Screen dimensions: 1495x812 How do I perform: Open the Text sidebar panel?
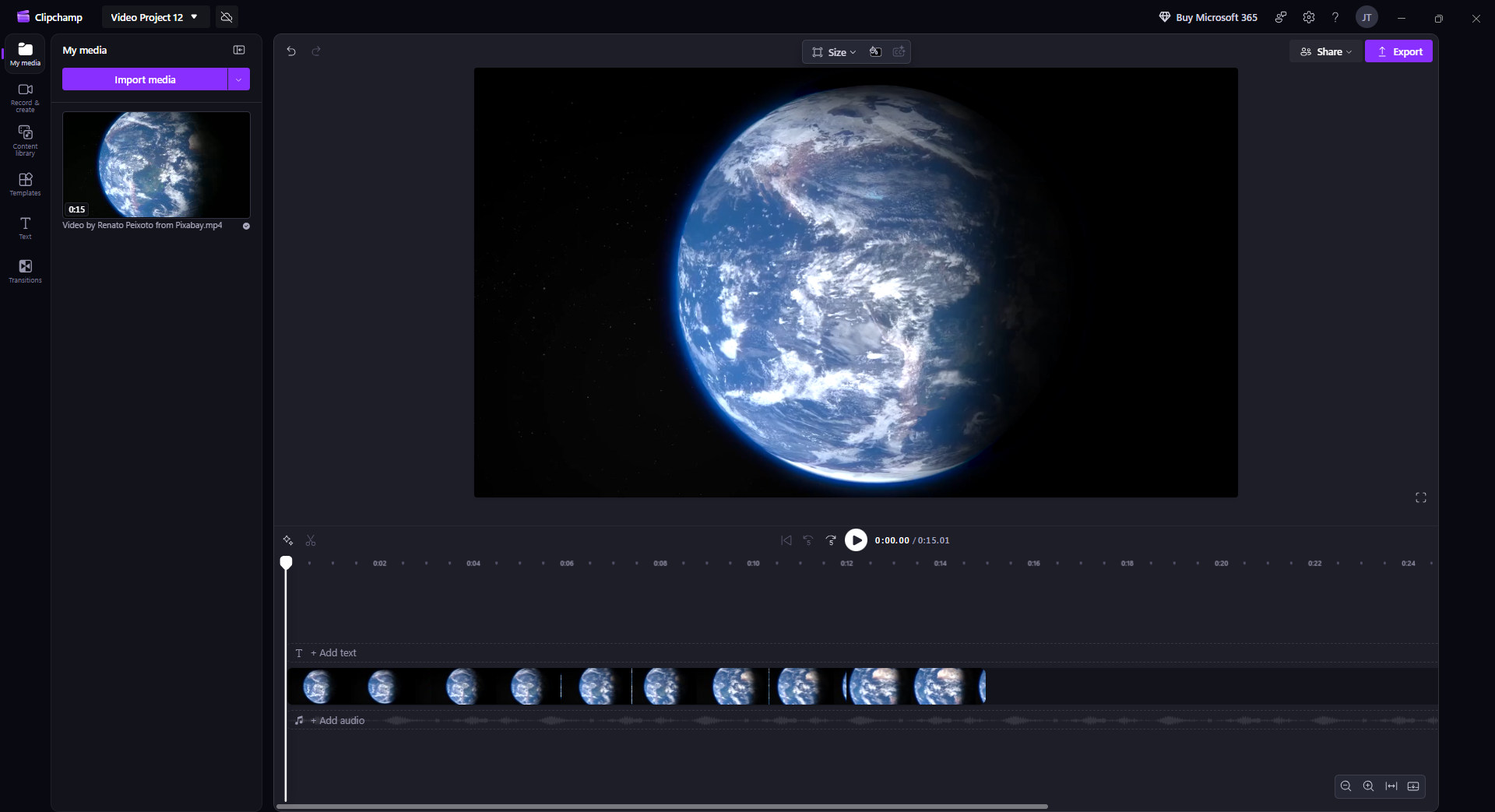(x=25, y=227)
